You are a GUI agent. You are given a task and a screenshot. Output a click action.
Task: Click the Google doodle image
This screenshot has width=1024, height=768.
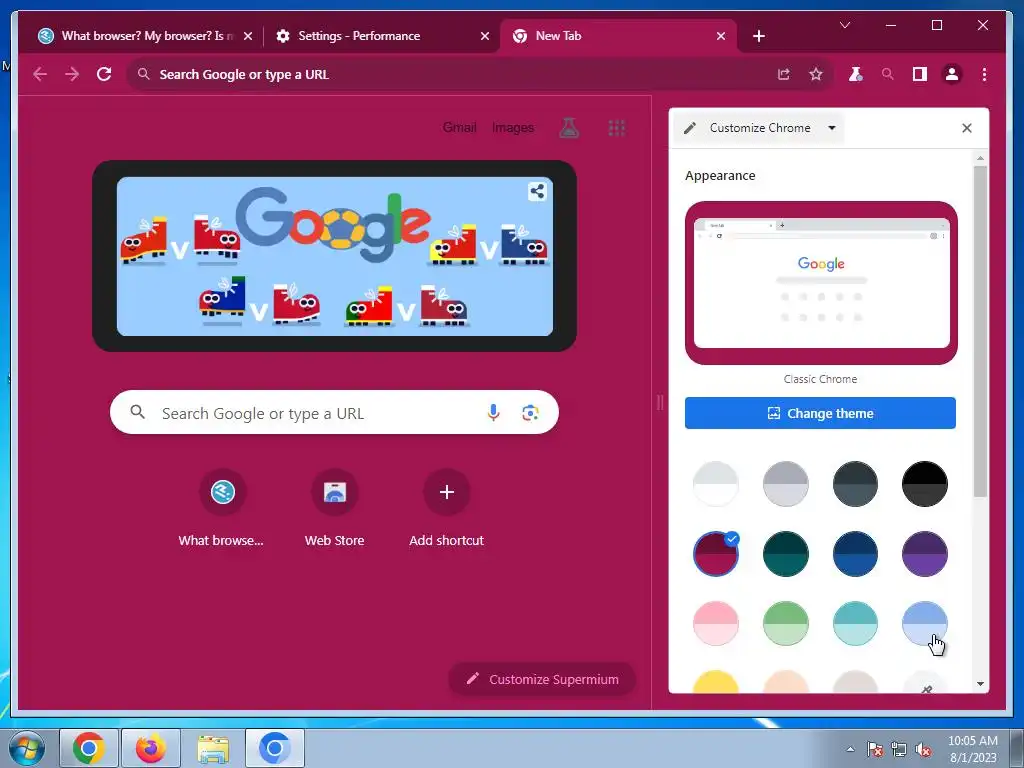pyautogui.click(x=334, y=256)
